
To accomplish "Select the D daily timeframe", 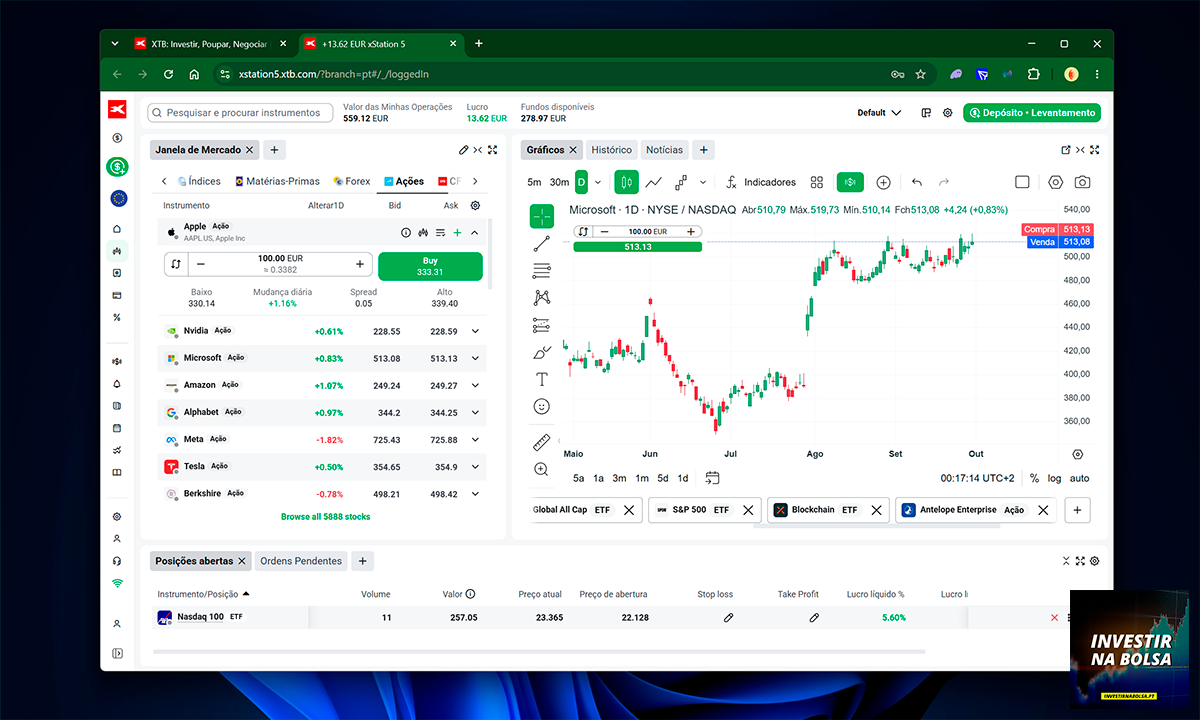I will pos(581,182).
